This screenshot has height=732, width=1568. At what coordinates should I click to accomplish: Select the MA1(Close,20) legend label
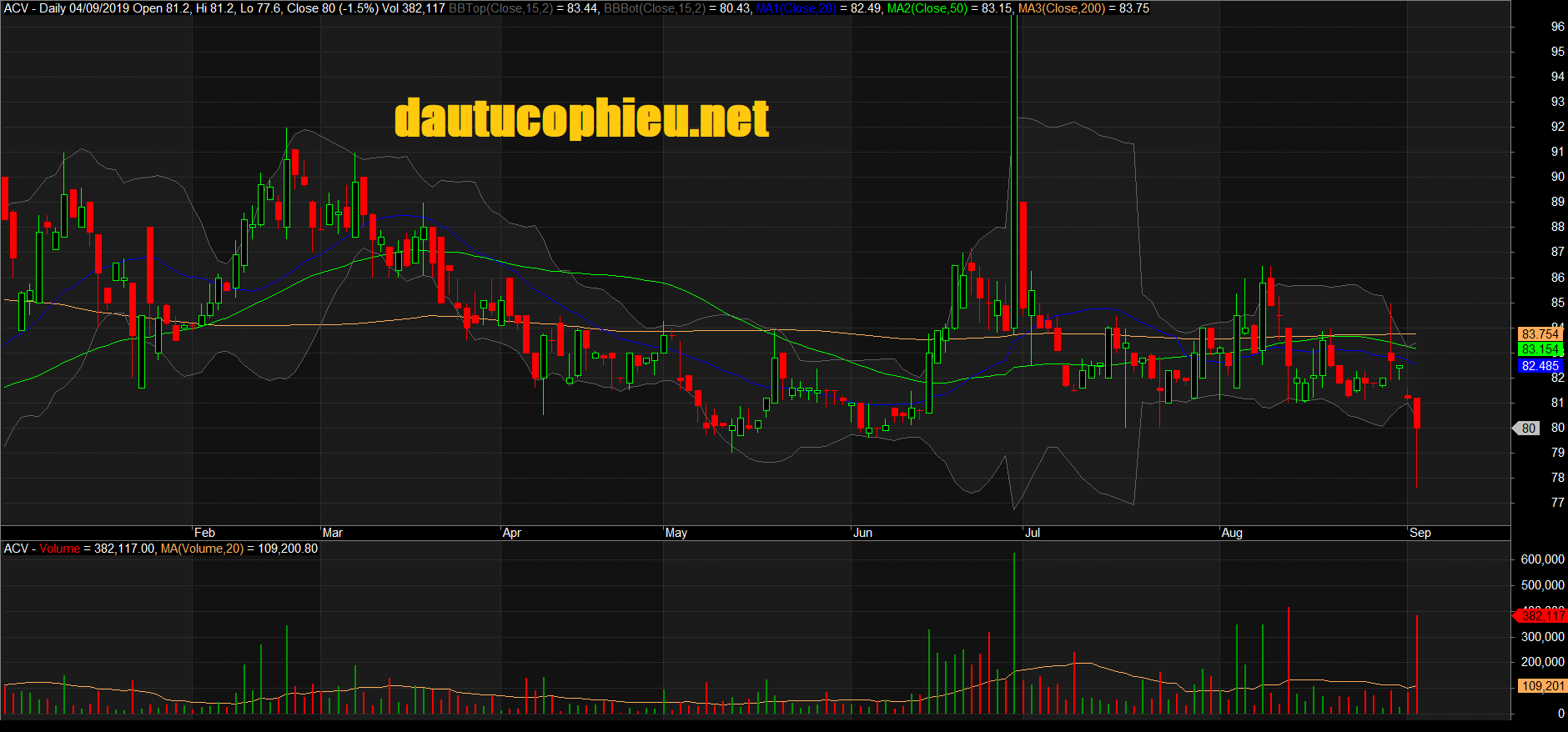tap(796, 8)
